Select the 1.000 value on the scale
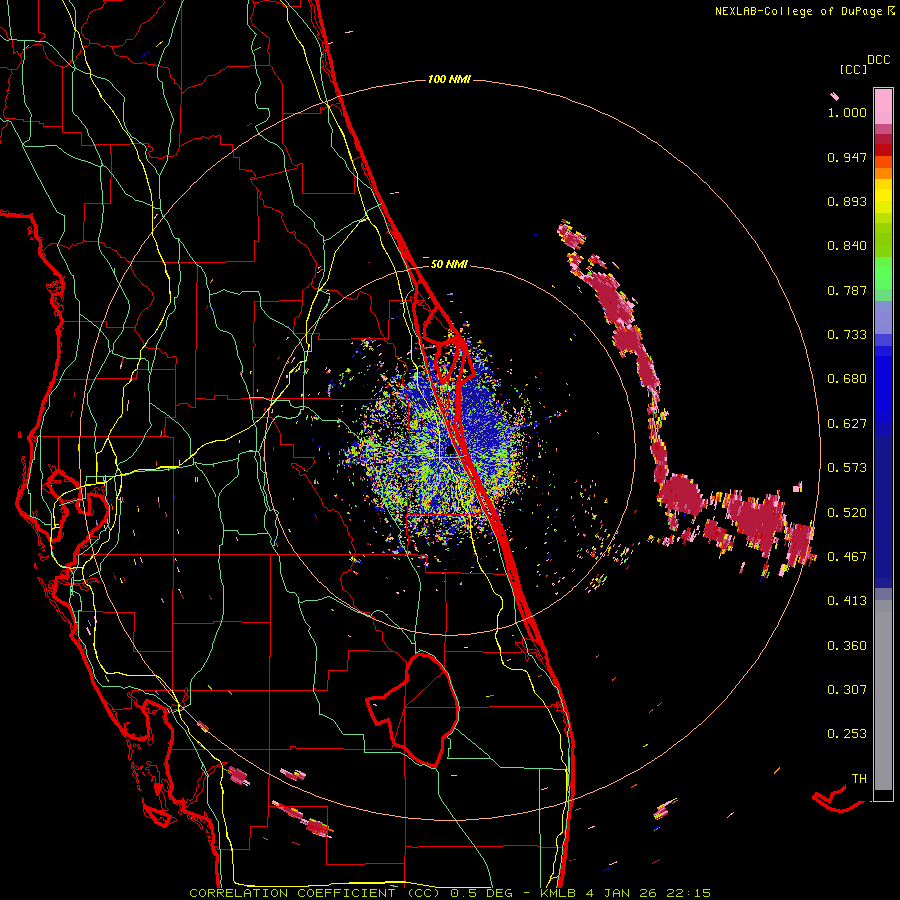The image size is (900, 900). 847,112
